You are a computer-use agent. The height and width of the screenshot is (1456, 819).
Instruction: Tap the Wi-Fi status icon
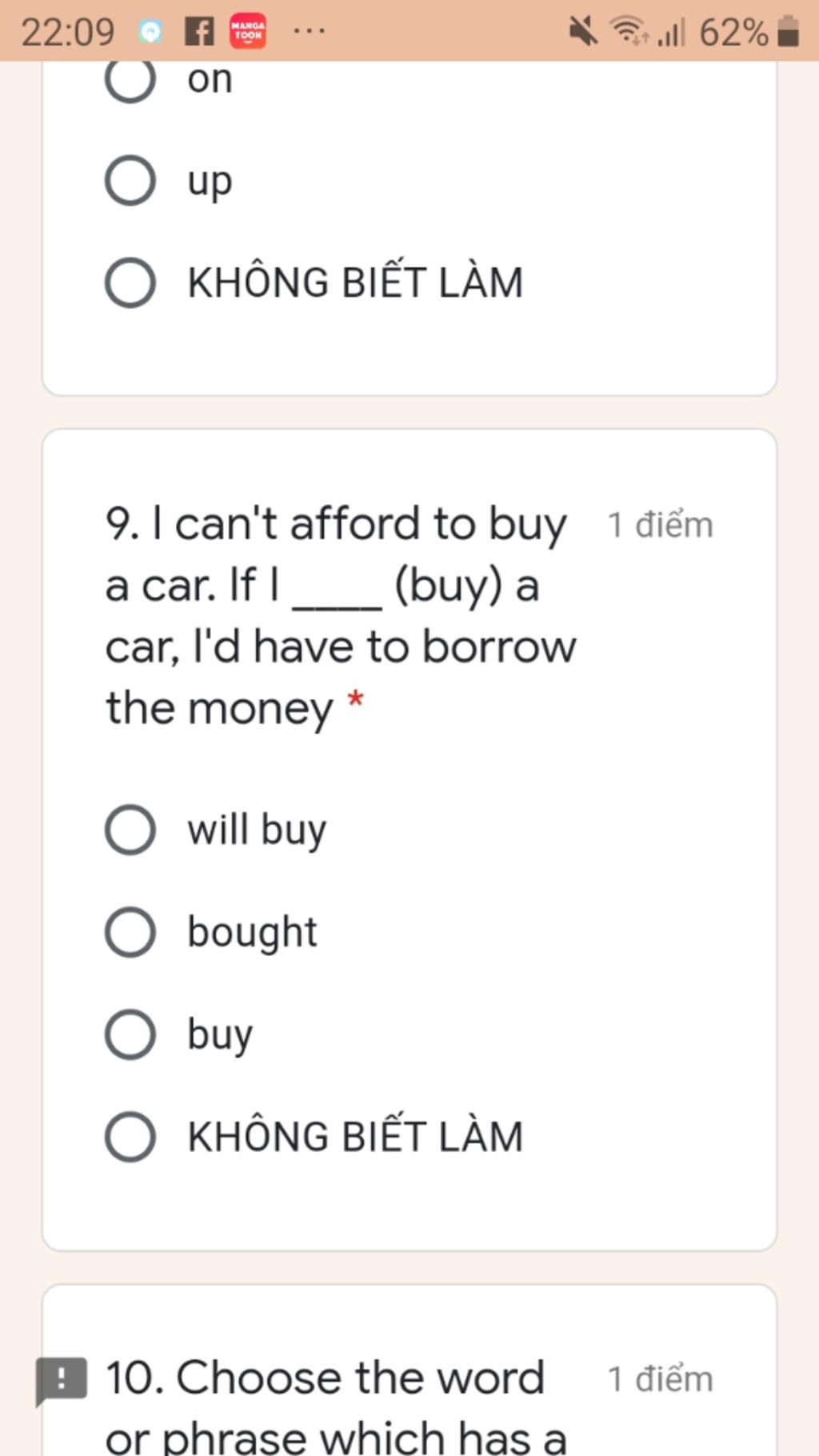tap(629, 32)
